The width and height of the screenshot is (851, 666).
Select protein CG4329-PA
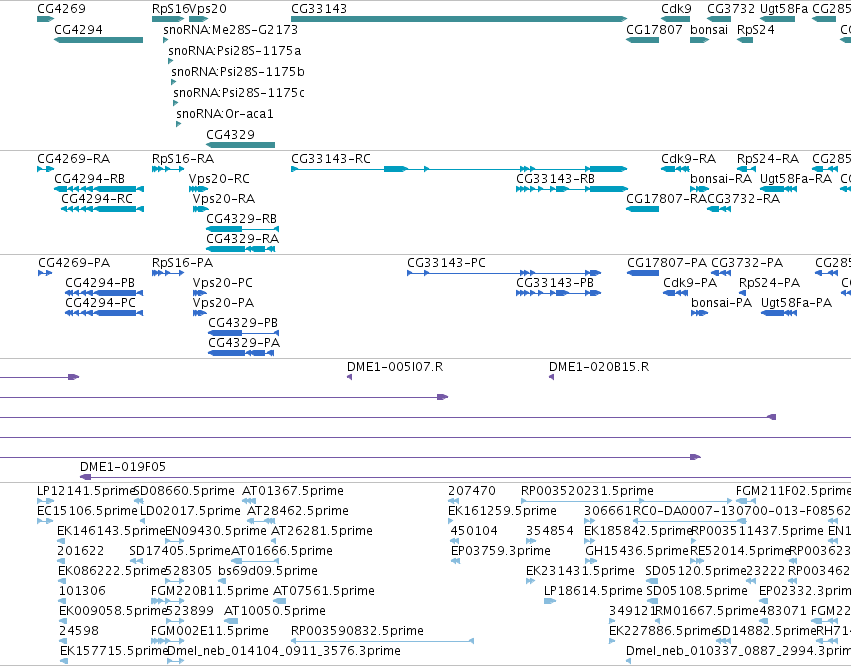click(x=242, y=353)
